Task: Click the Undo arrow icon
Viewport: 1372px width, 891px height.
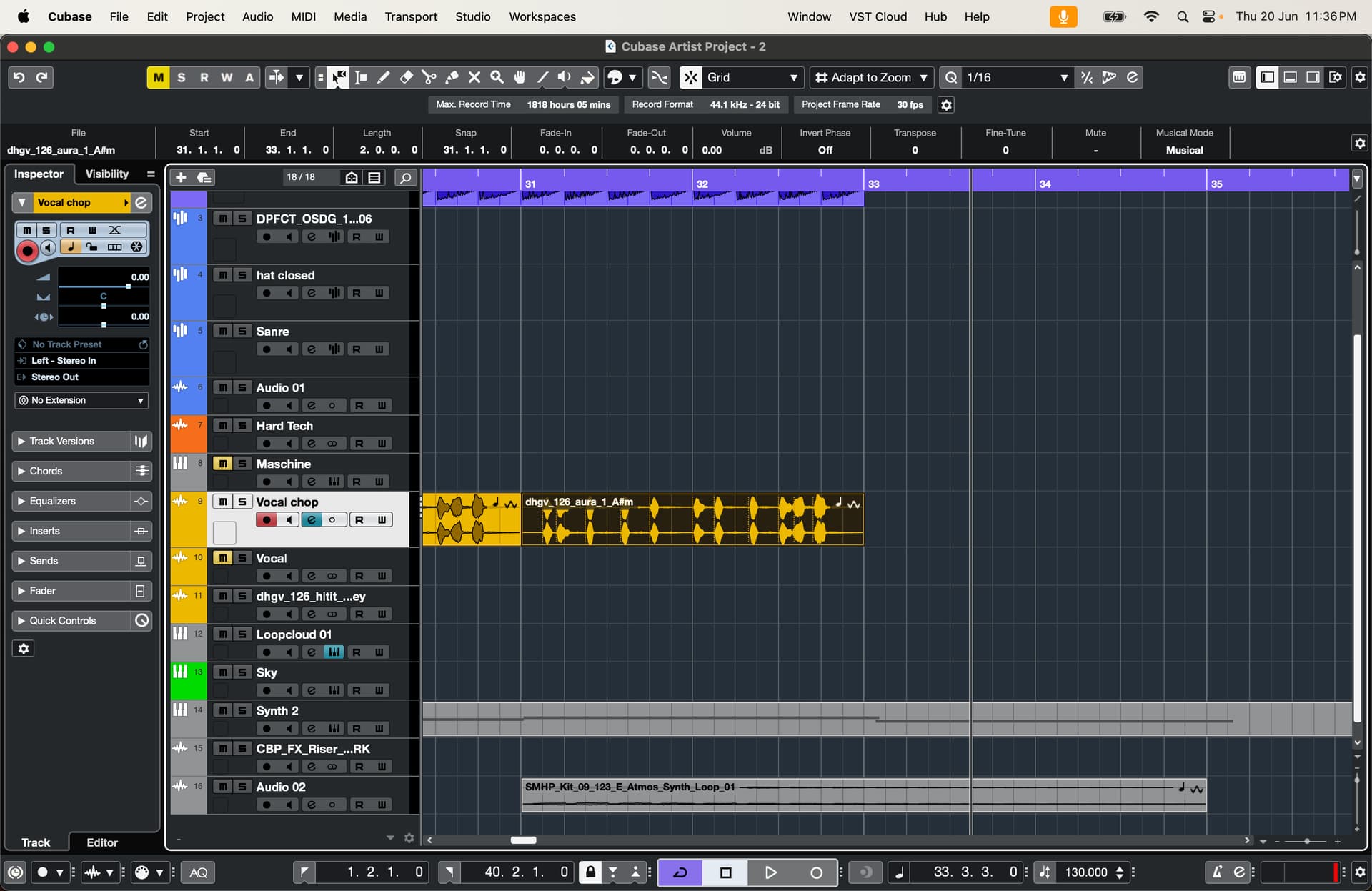Action: 19,77
